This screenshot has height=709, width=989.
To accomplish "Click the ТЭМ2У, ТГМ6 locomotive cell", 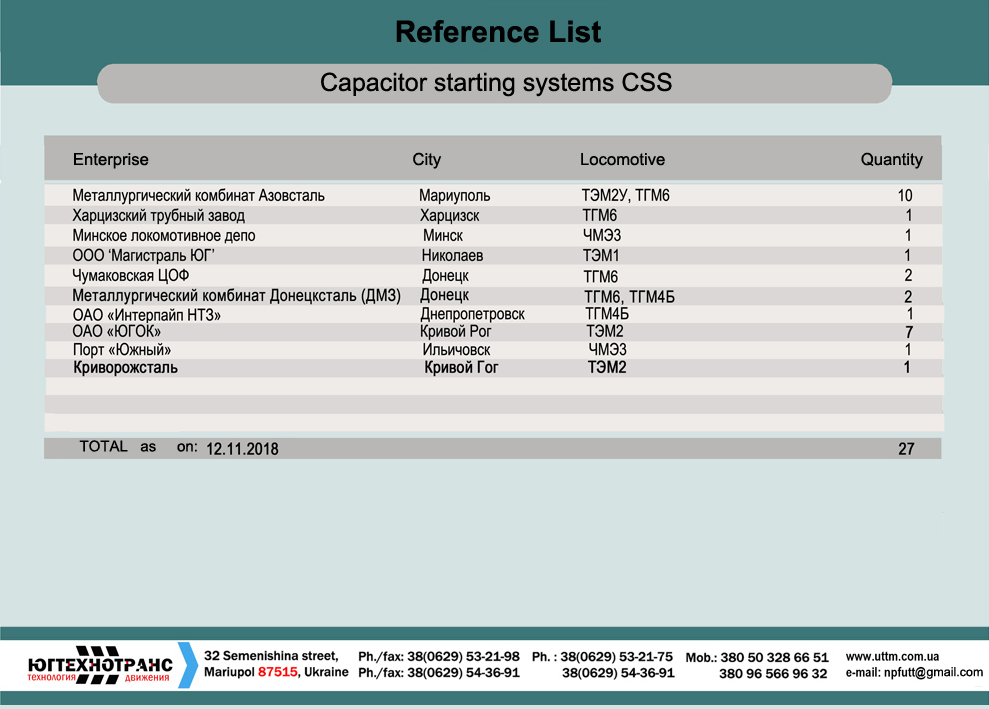I will pyautogui.click(x=625, y=196).
